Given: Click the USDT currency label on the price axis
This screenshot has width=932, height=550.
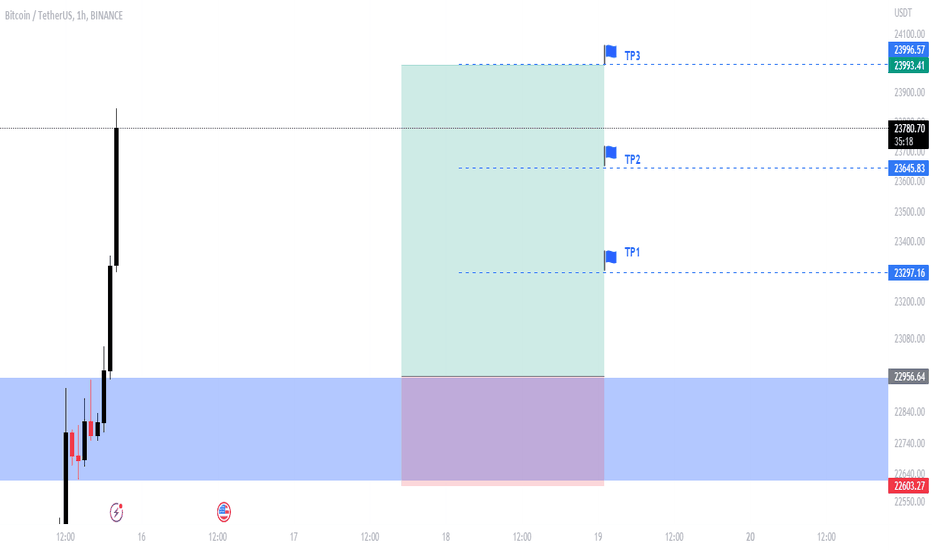Looking at the screenshot, I should pyautogui.click(x=903, y=13).
